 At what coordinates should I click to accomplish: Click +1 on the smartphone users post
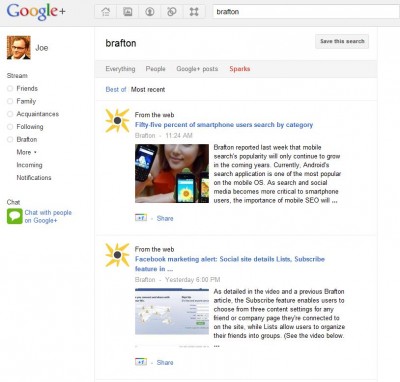pos(141,218)
